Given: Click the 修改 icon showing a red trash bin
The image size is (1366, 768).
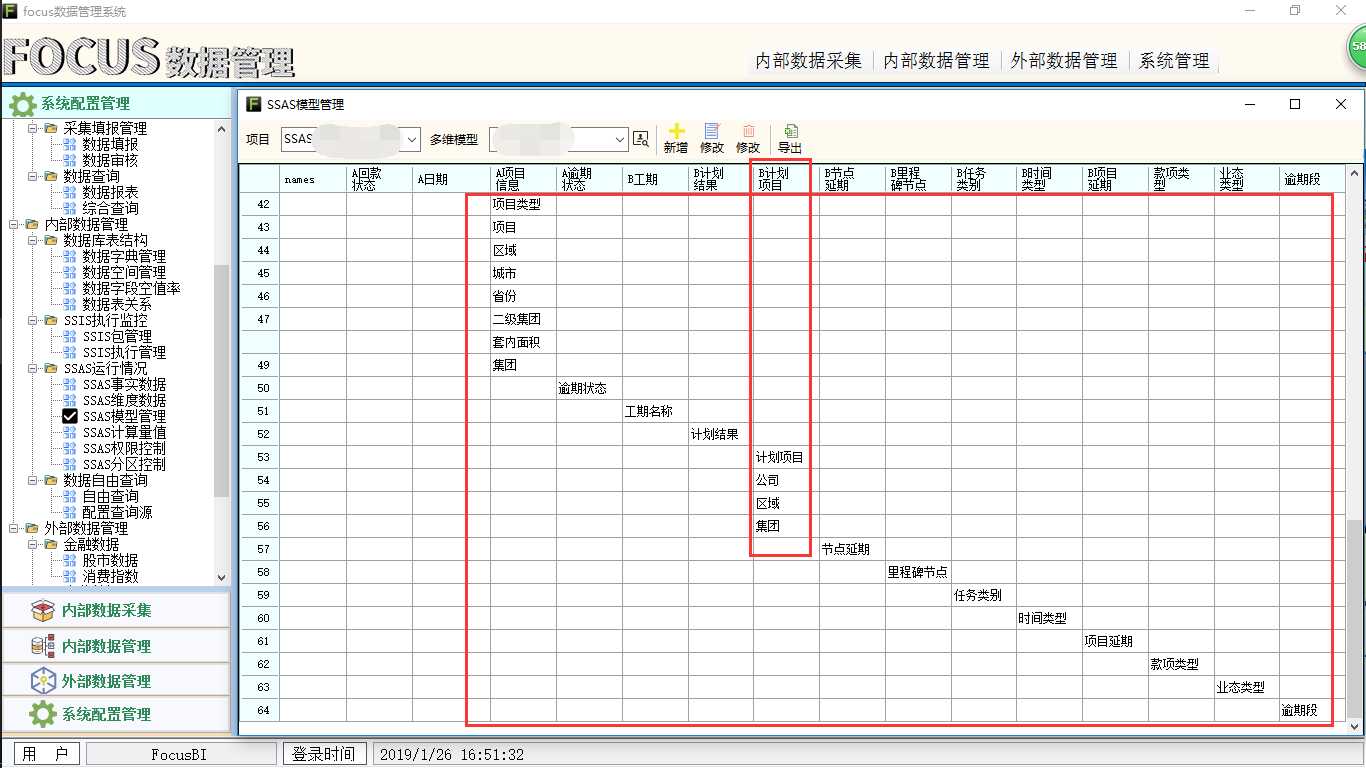Looking at the screenshot, I should click(x=748, y=131).
